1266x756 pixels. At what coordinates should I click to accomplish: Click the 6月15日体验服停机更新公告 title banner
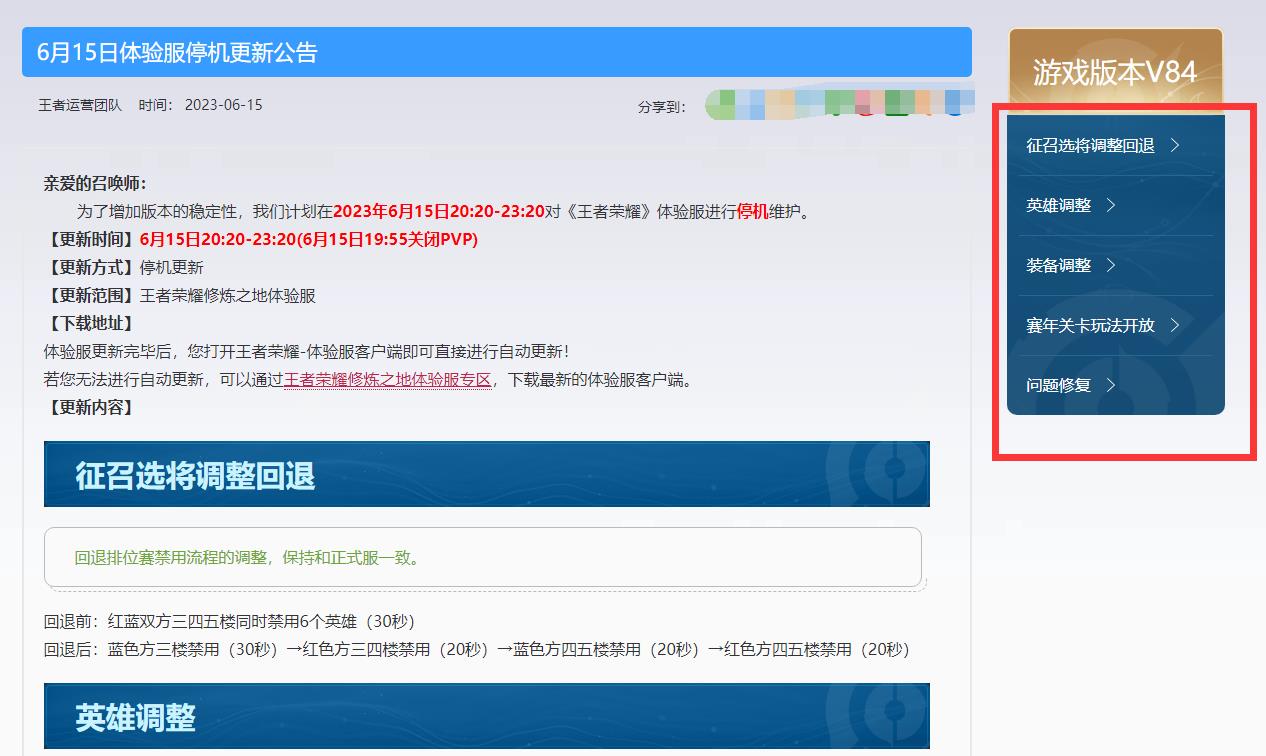point(497,53)
